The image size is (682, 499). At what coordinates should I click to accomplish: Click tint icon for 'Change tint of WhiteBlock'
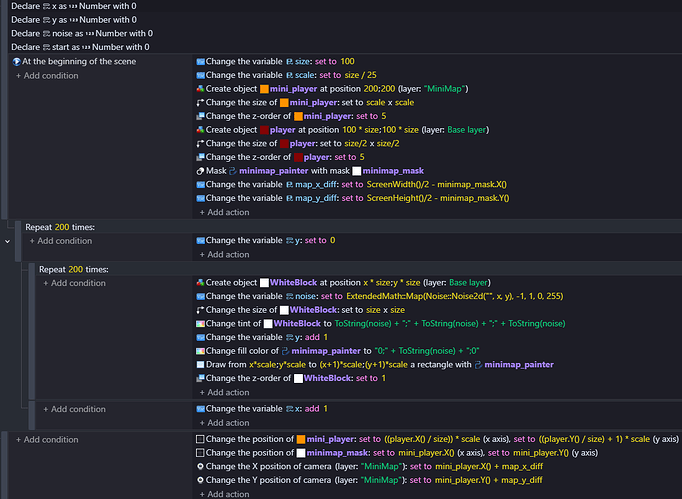pyautogui.click(x=201, y=324)
